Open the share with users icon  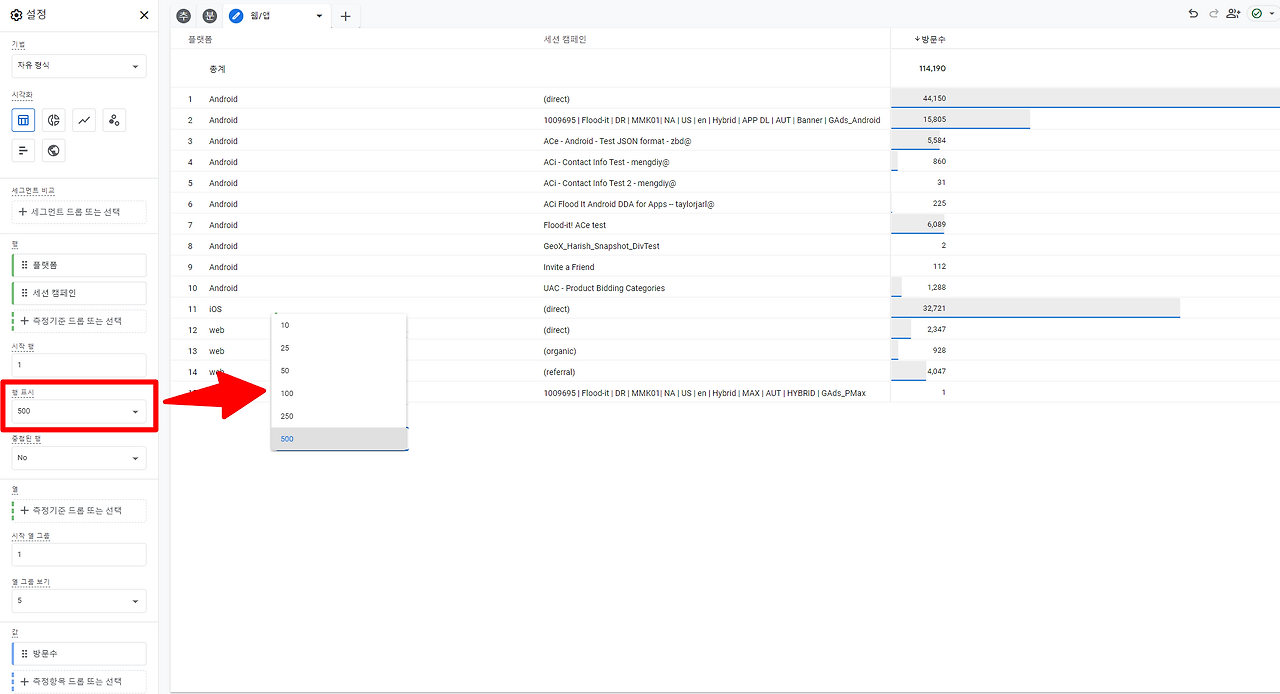tap(1233, 14)
